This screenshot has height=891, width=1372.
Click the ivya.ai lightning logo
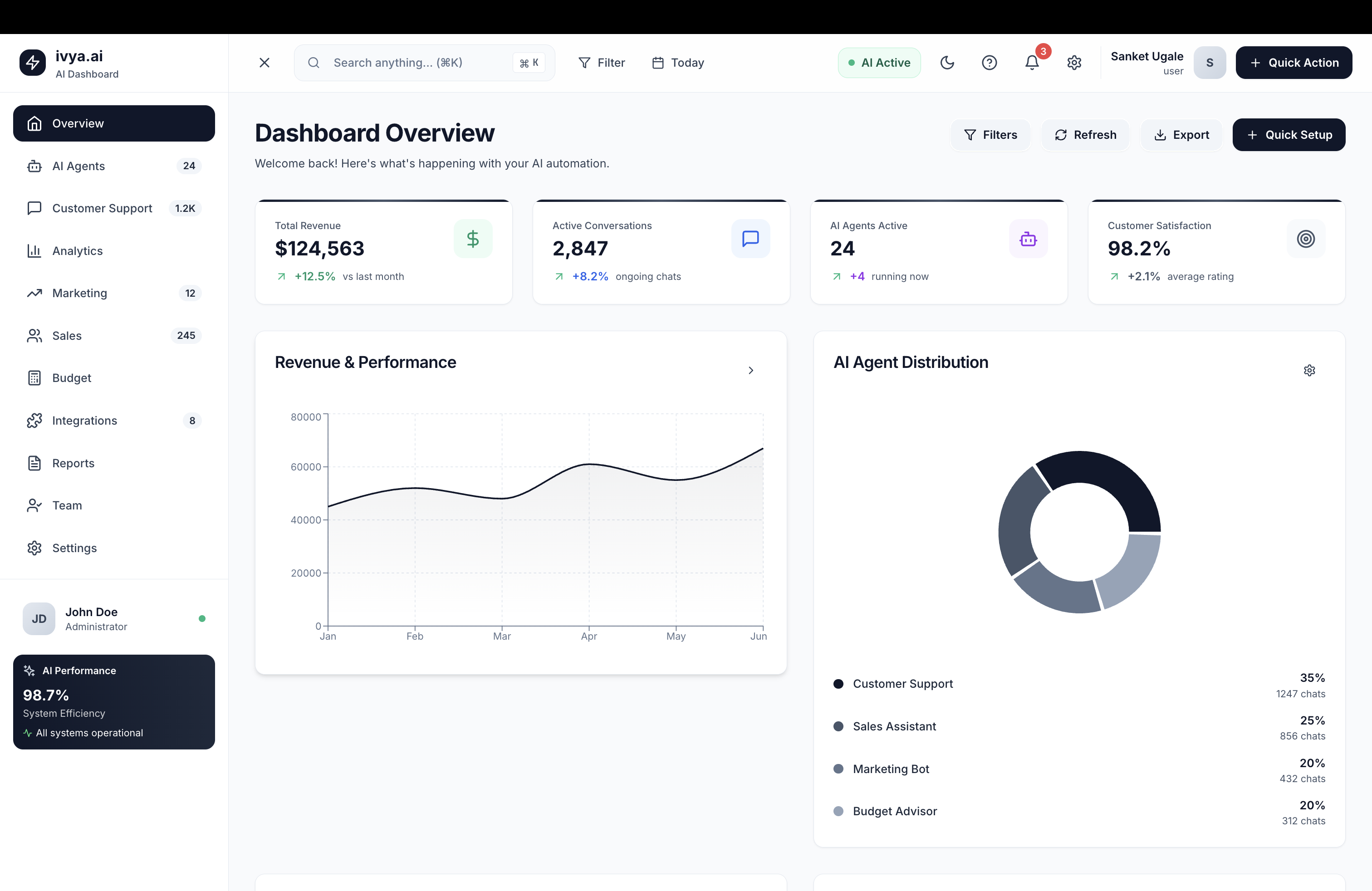33,62
